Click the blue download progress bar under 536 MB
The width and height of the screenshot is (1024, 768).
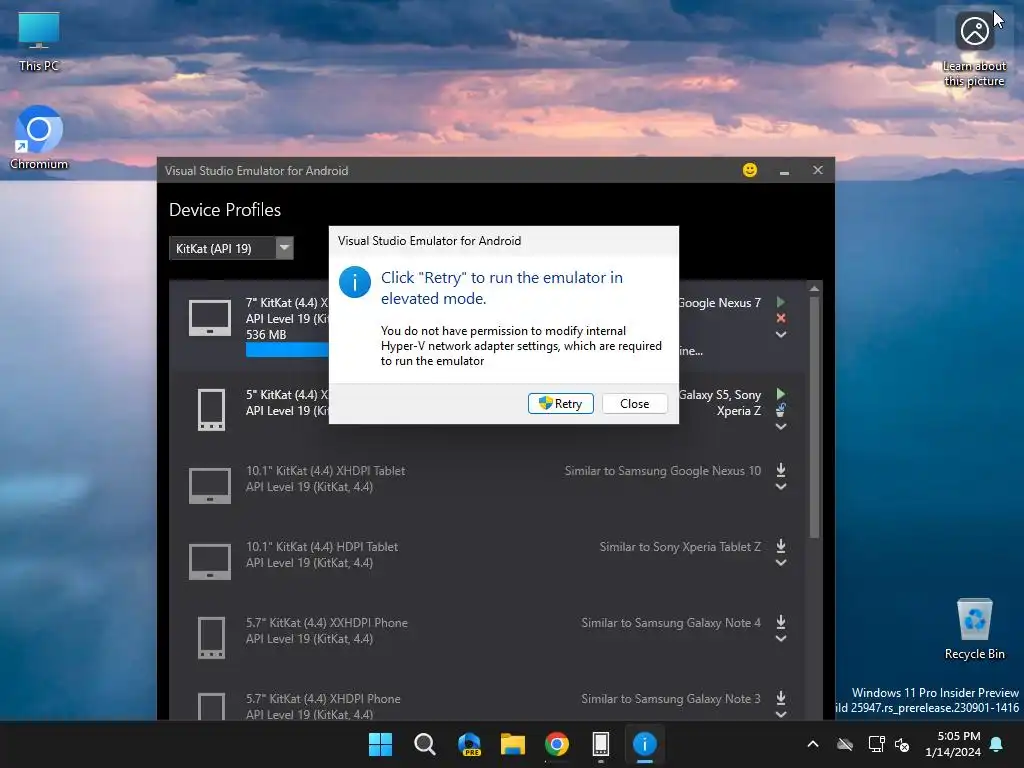click(287, 350)
